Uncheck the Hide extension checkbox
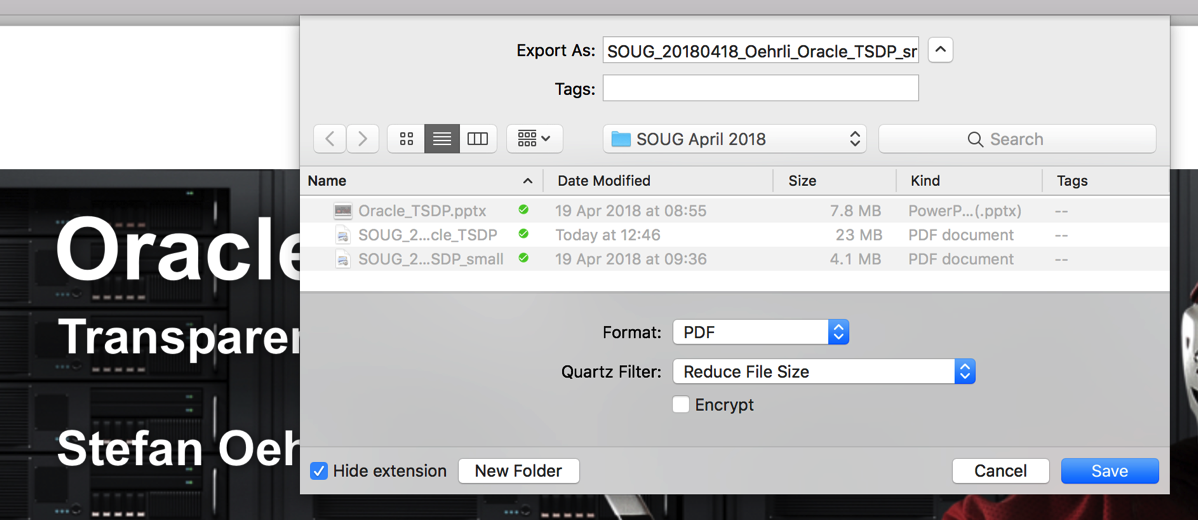Image resolution: width=1198 pixels, height=520 pixels. pyautogui.click(x=319, y=470)
